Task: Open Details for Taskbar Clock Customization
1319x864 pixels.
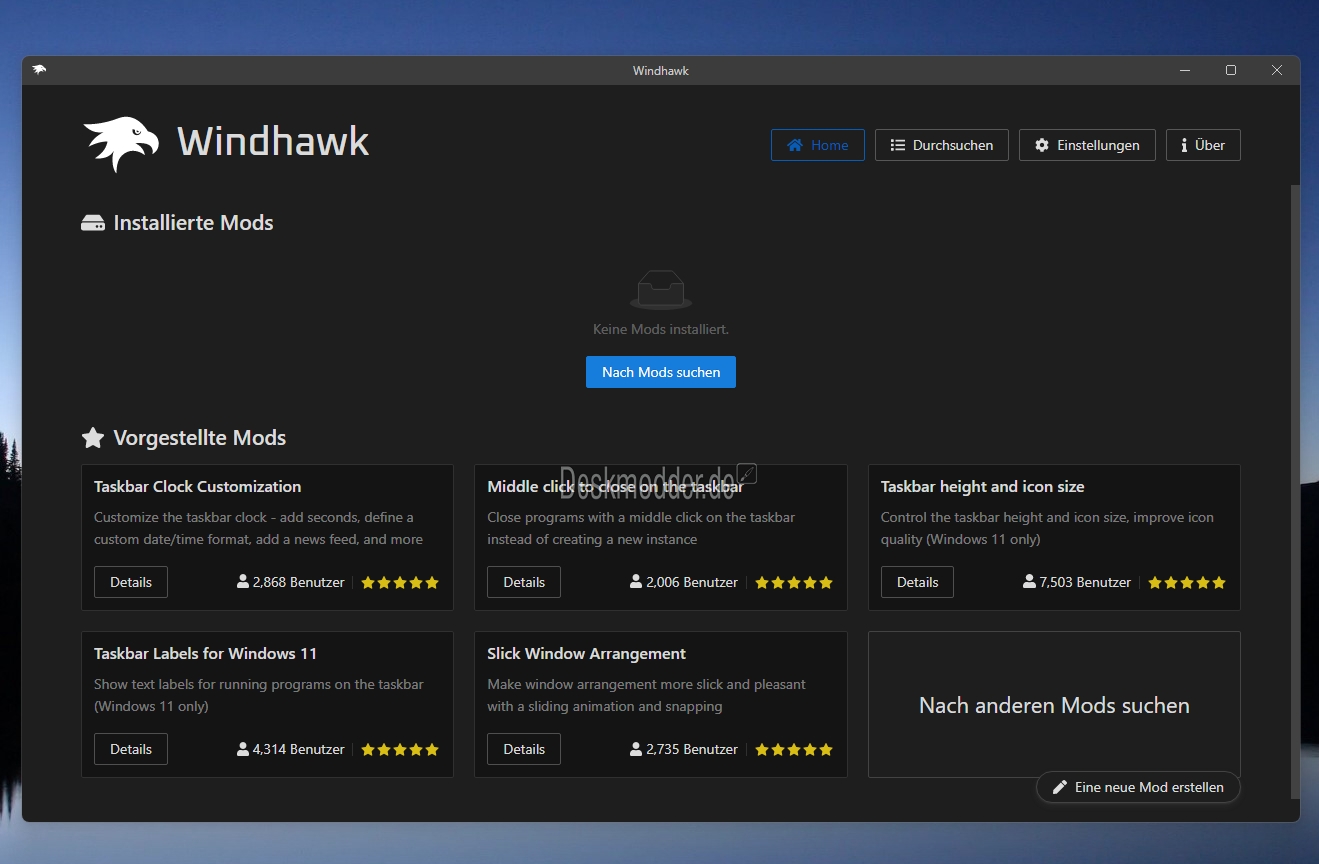Action: (131, 582)
